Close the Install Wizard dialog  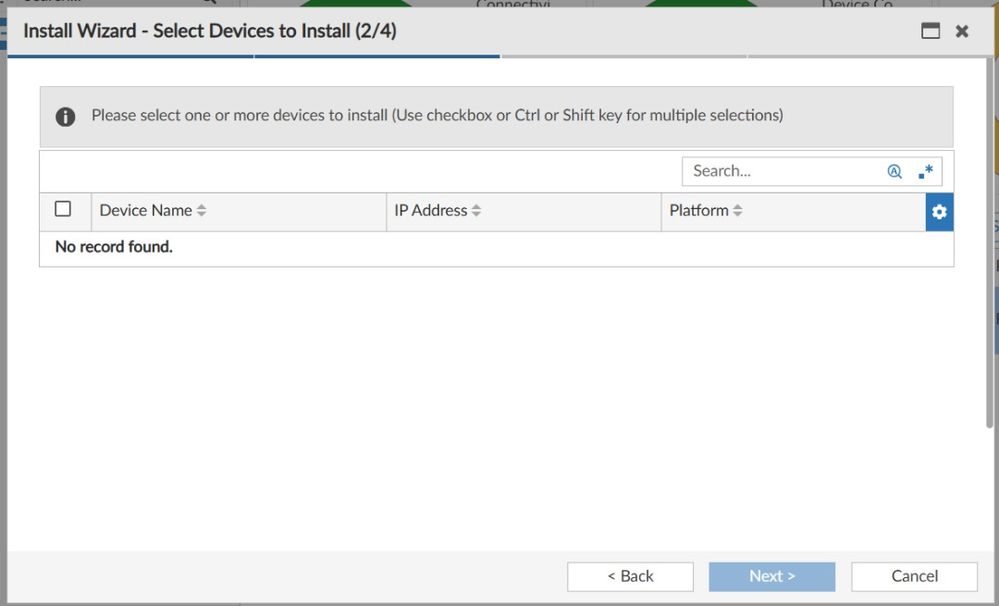[x=962, y=31]
